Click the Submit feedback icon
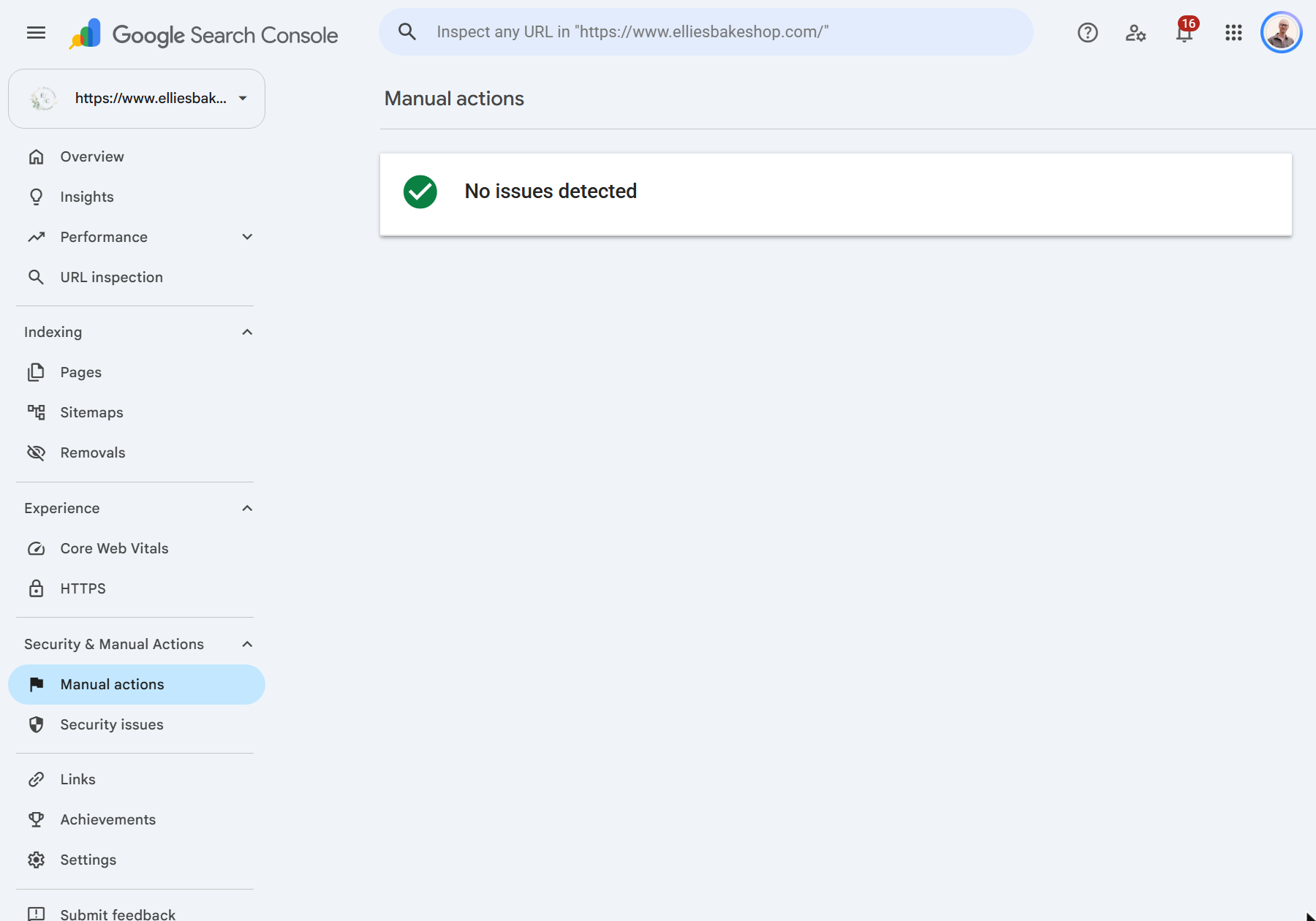 click(x=36, y=914)
